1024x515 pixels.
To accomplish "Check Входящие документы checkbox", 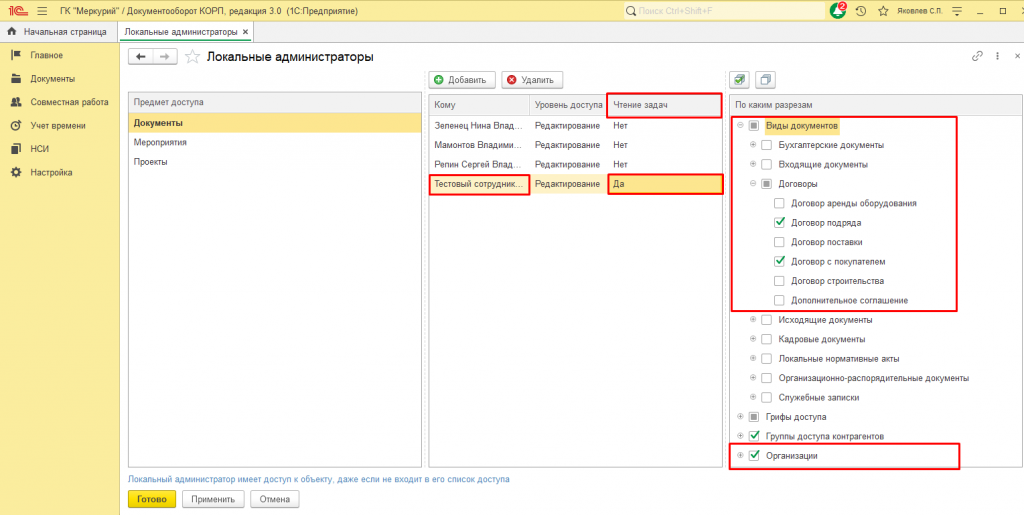I will pyautogui.click(x=767, y=164).
